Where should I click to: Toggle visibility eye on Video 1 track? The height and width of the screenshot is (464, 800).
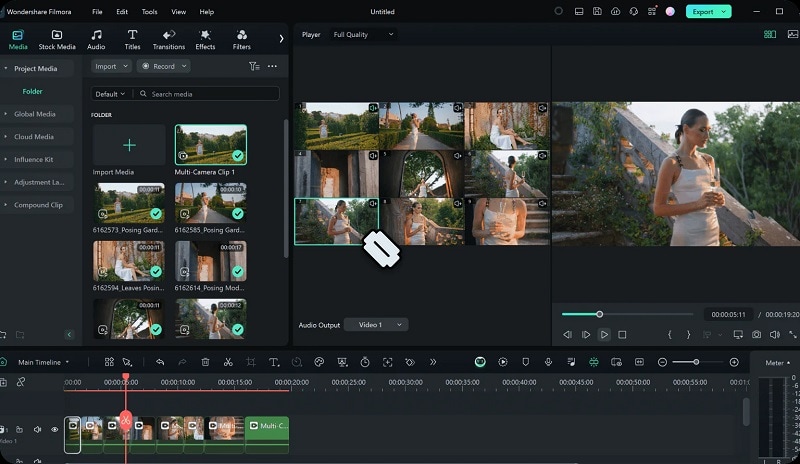(54, 429)
